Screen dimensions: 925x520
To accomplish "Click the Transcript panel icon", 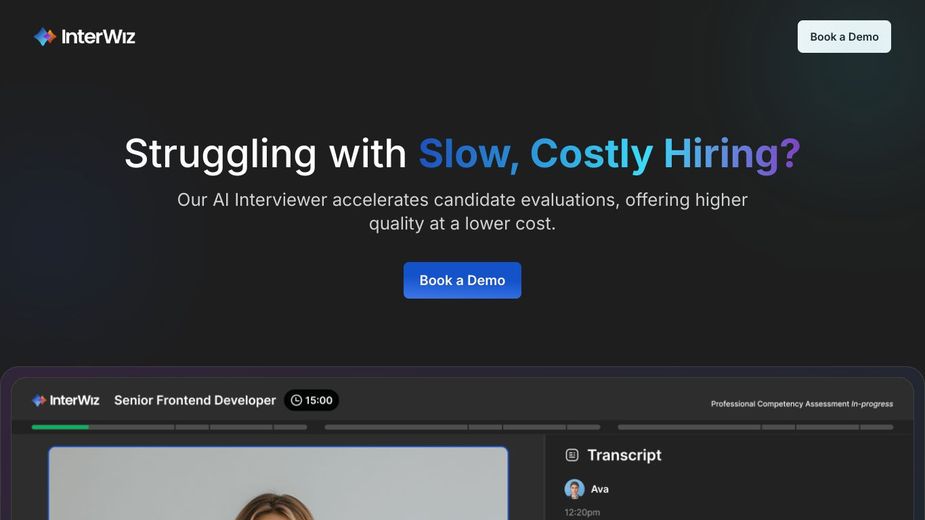I will [x=572, y=455].
